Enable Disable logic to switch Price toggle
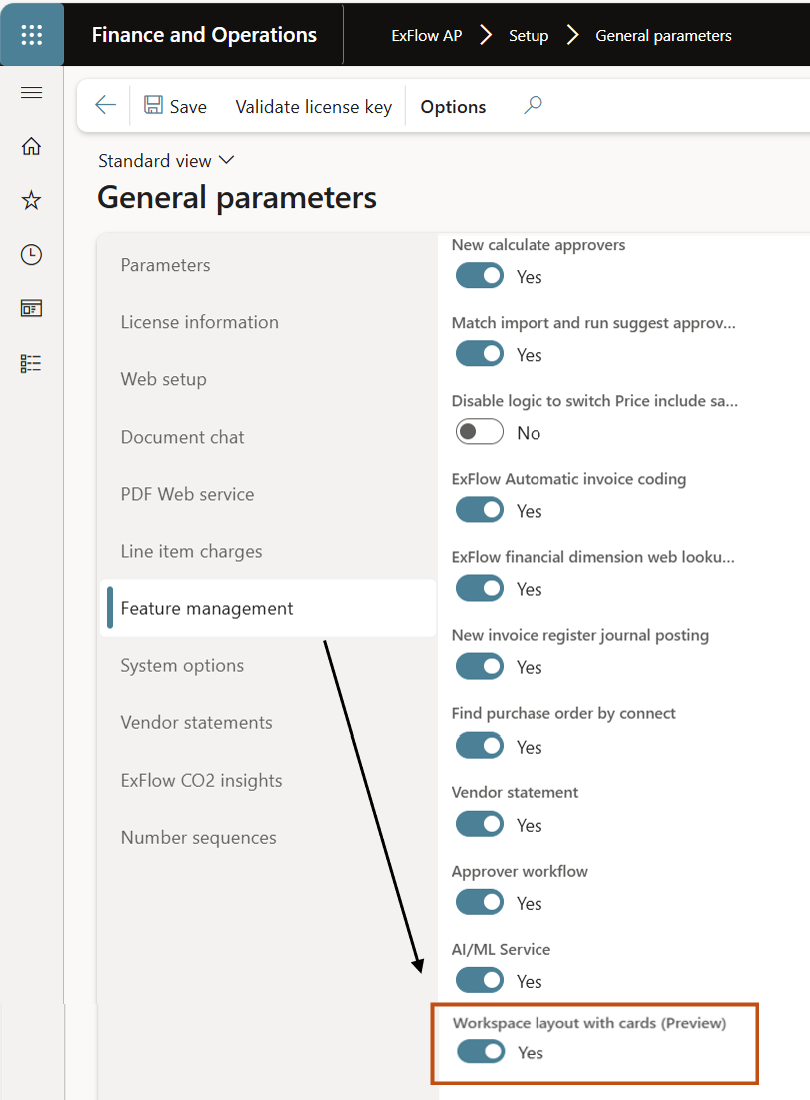This screenshot has height=1100, width=810. pos(480,432)
